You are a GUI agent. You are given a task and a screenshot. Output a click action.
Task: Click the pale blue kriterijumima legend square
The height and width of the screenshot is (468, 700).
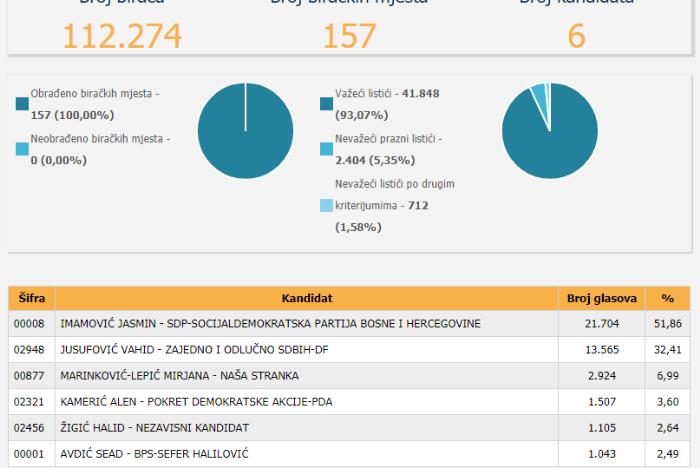click(x=327, y=205)
